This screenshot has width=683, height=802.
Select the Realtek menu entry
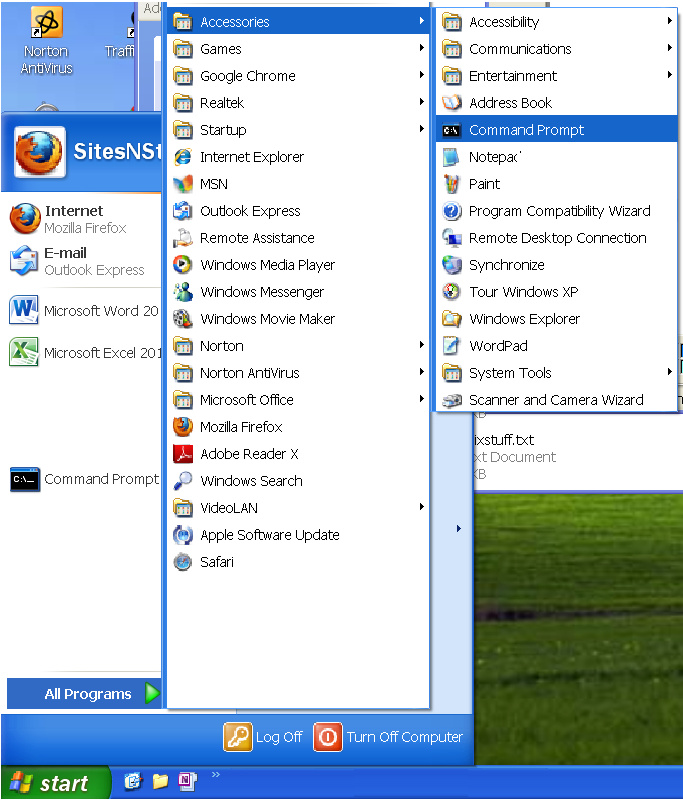pos(298,103)
